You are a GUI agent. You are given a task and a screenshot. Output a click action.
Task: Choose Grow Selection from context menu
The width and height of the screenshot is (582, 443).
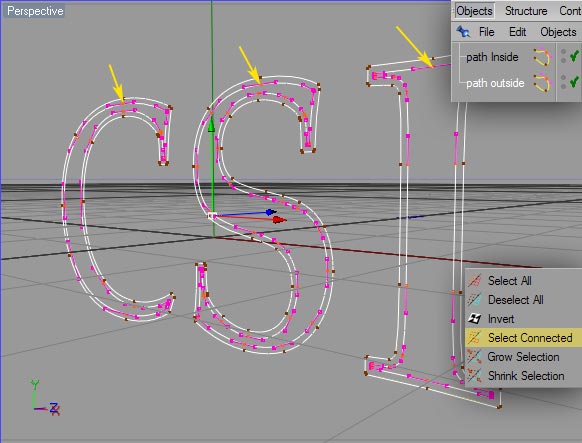point(523,357)
